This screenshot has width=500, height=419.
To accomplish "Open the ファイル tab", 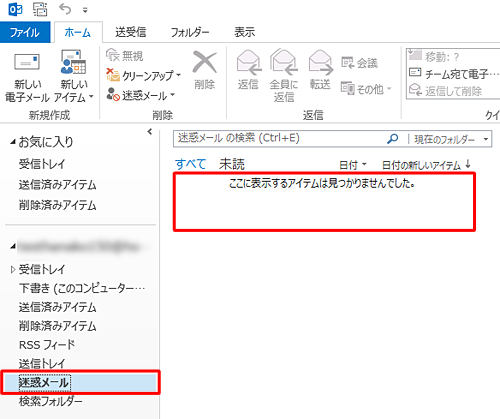I will [x=25, y=32].
